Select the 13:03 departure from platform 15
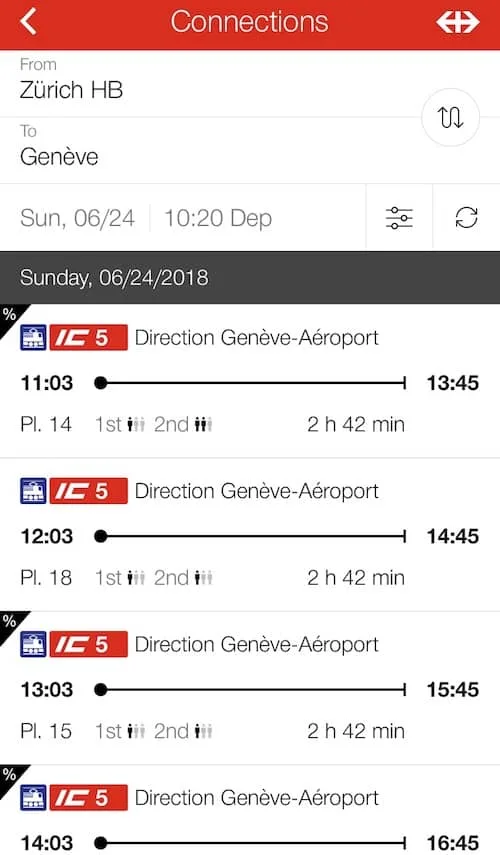500x855 pixels. 250,688
